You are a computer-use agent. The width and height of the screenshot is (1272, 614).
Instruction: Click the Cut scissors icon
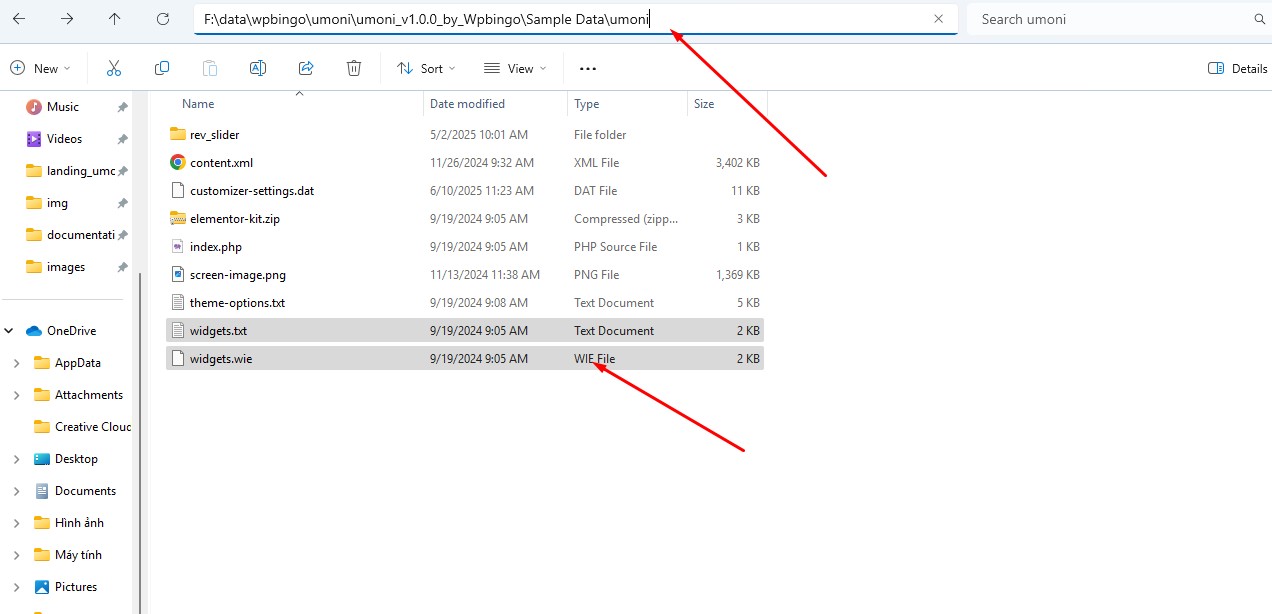(113, 68)
